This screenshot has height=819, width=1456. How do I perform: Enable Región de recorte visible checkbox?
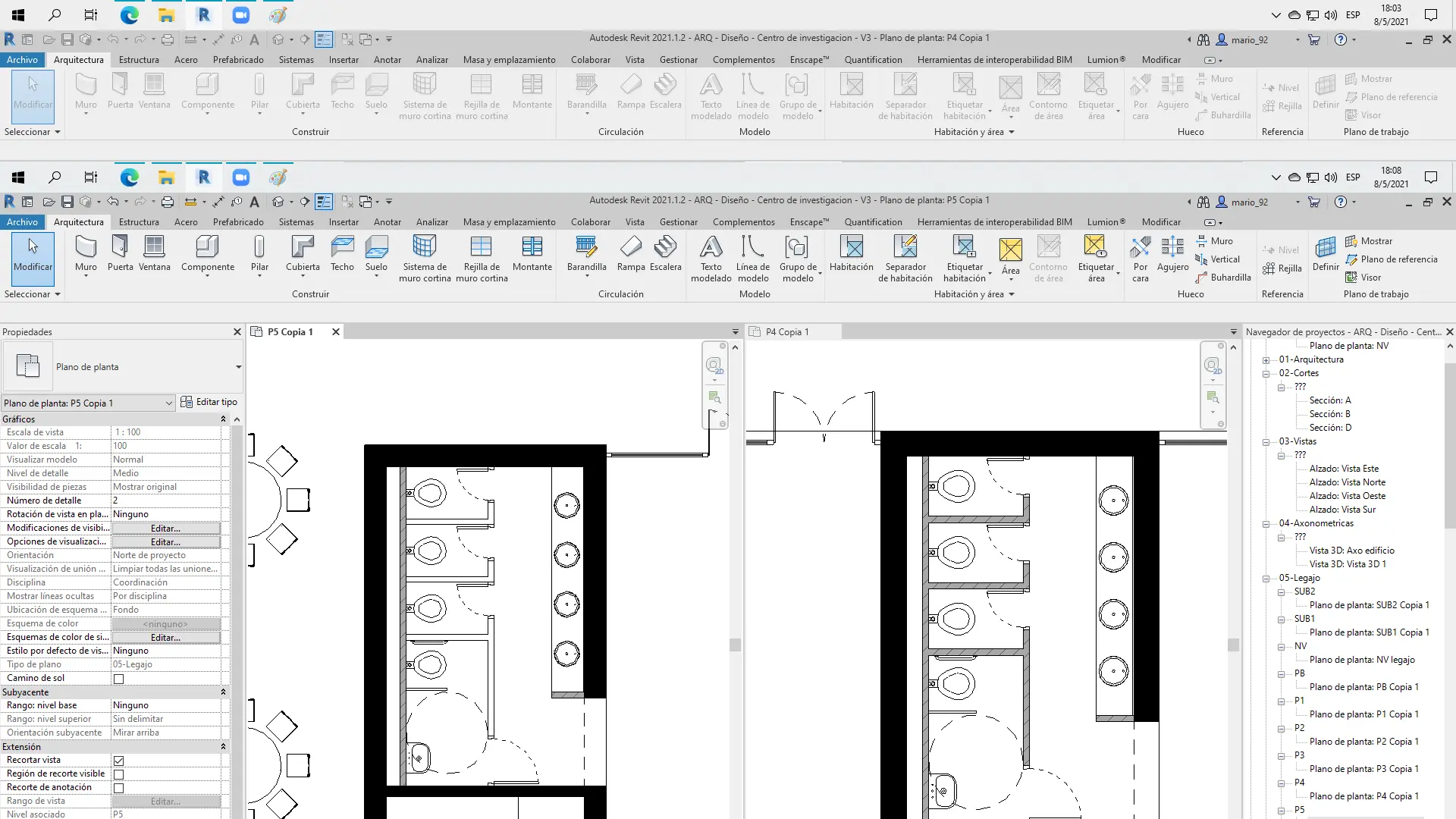(118, 774)
